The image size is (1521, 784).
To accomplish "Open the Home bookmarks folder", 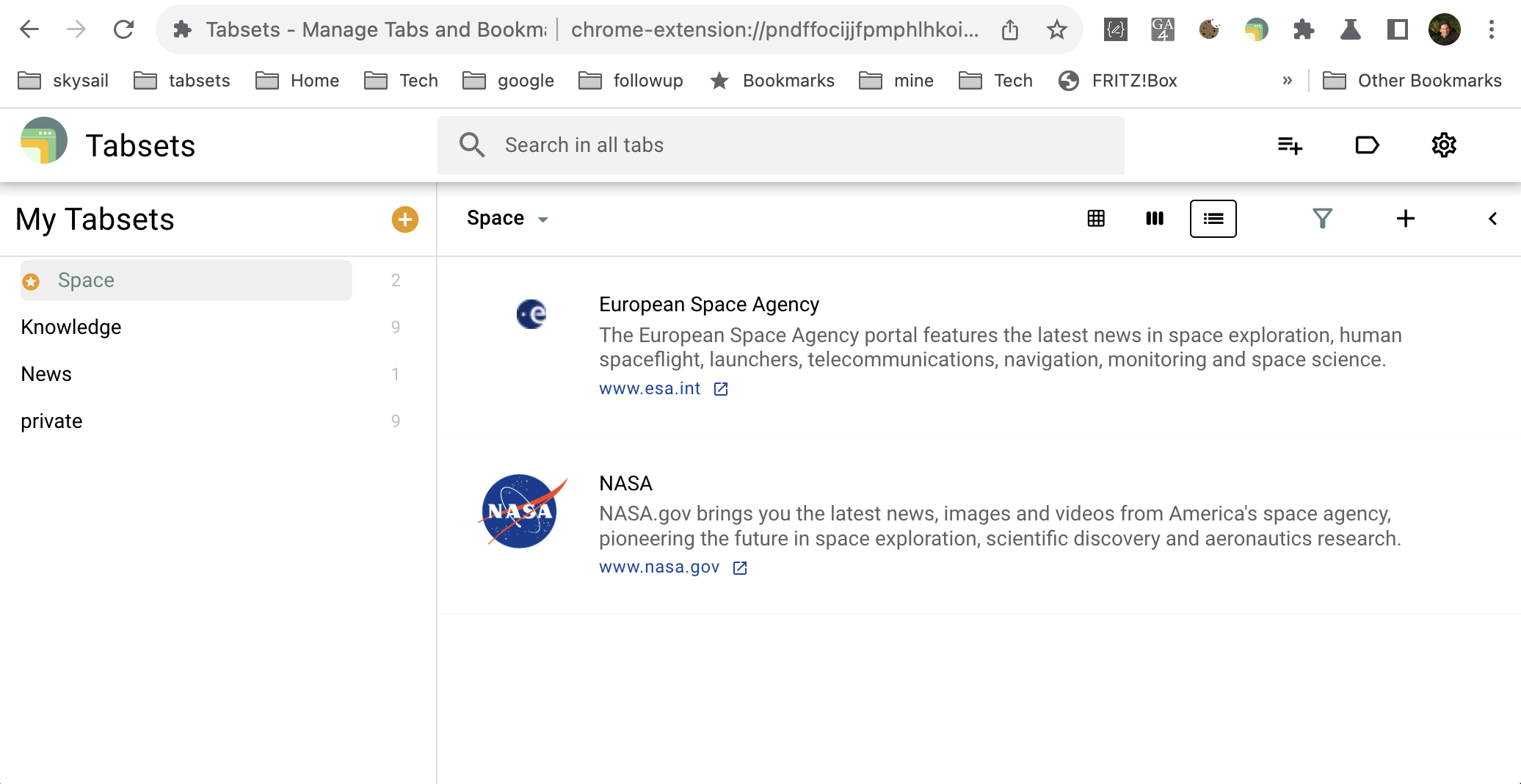I will click(297, 81).
